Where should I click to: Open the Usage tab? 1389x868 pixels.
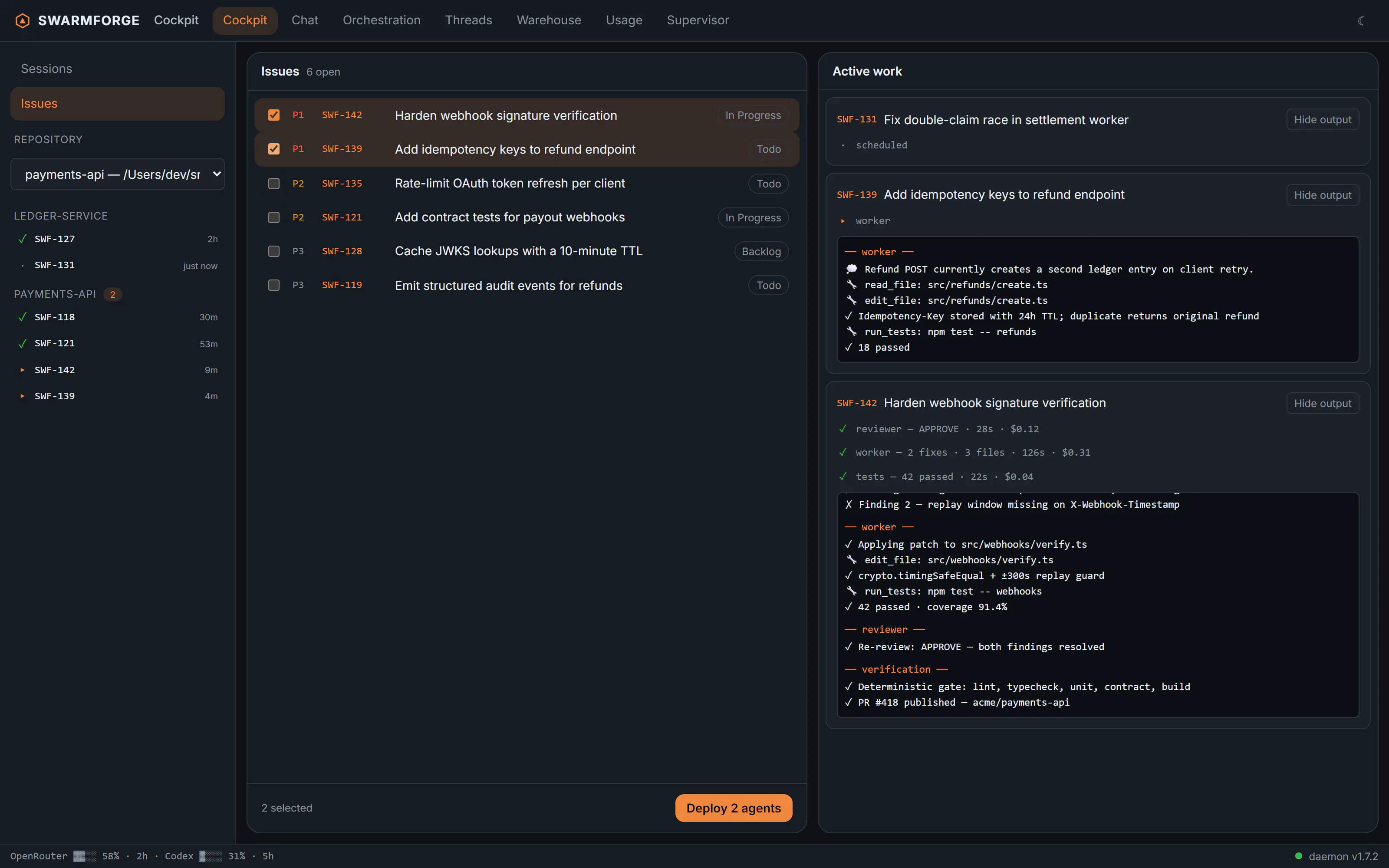[x=624, y=20]
